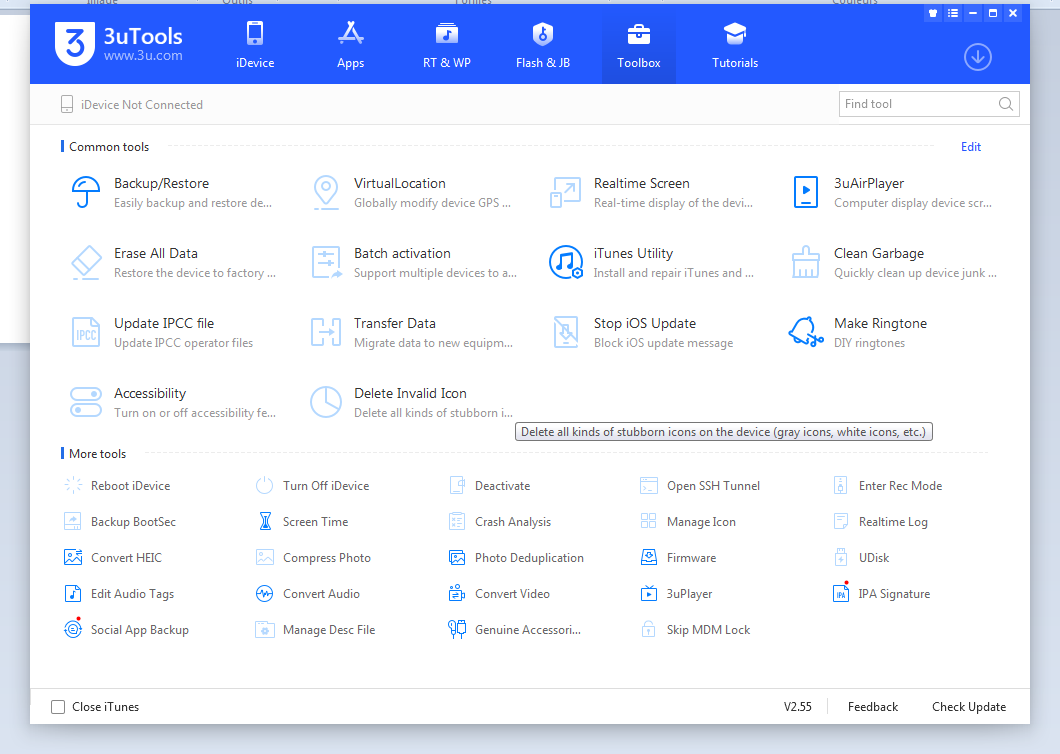Open the Make Ringtone bell icon
Screen dimensions: 1060x754
[806, 332]
